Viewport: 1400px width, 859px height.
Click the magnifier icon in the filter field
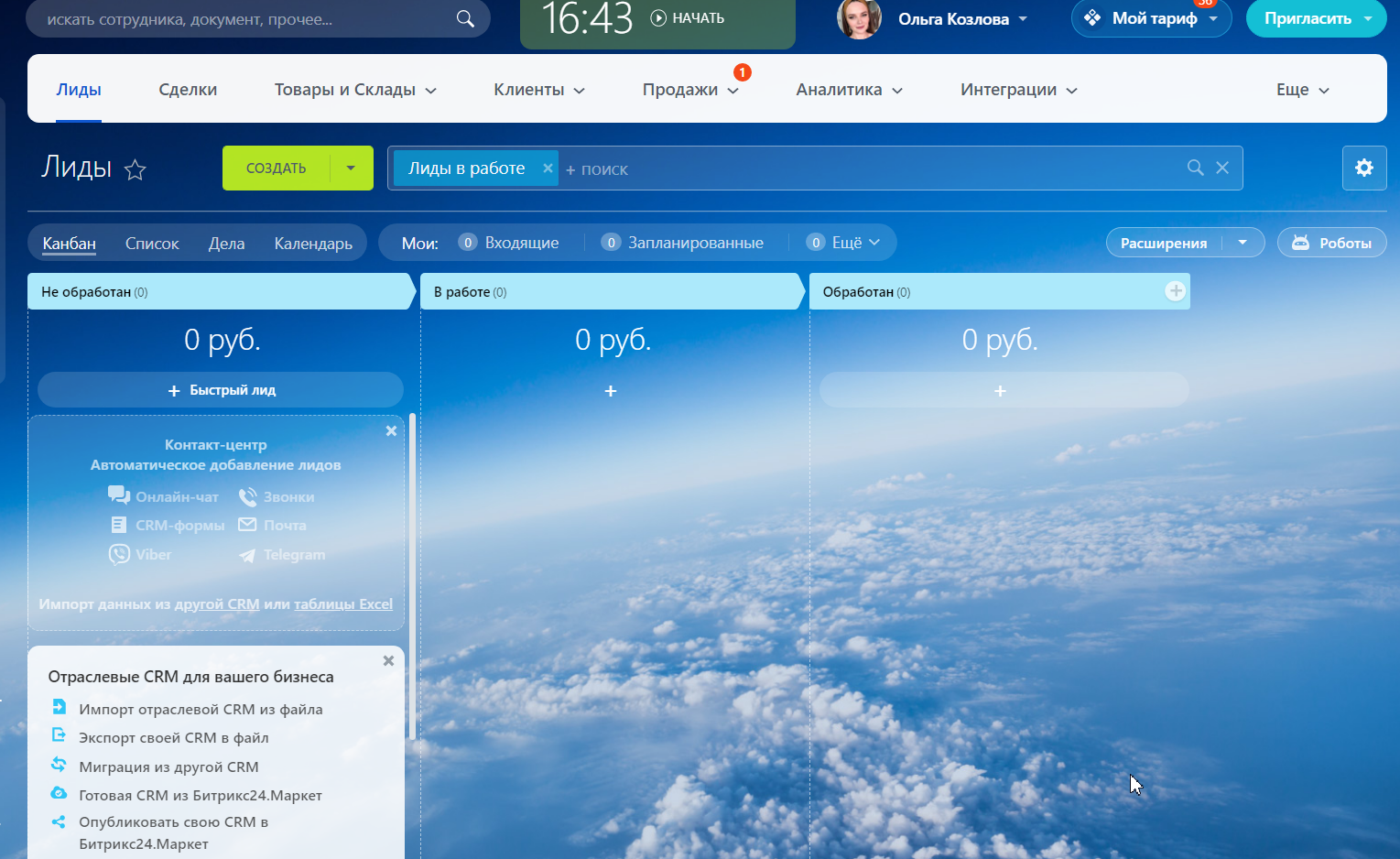click(x=1195, y=168)
